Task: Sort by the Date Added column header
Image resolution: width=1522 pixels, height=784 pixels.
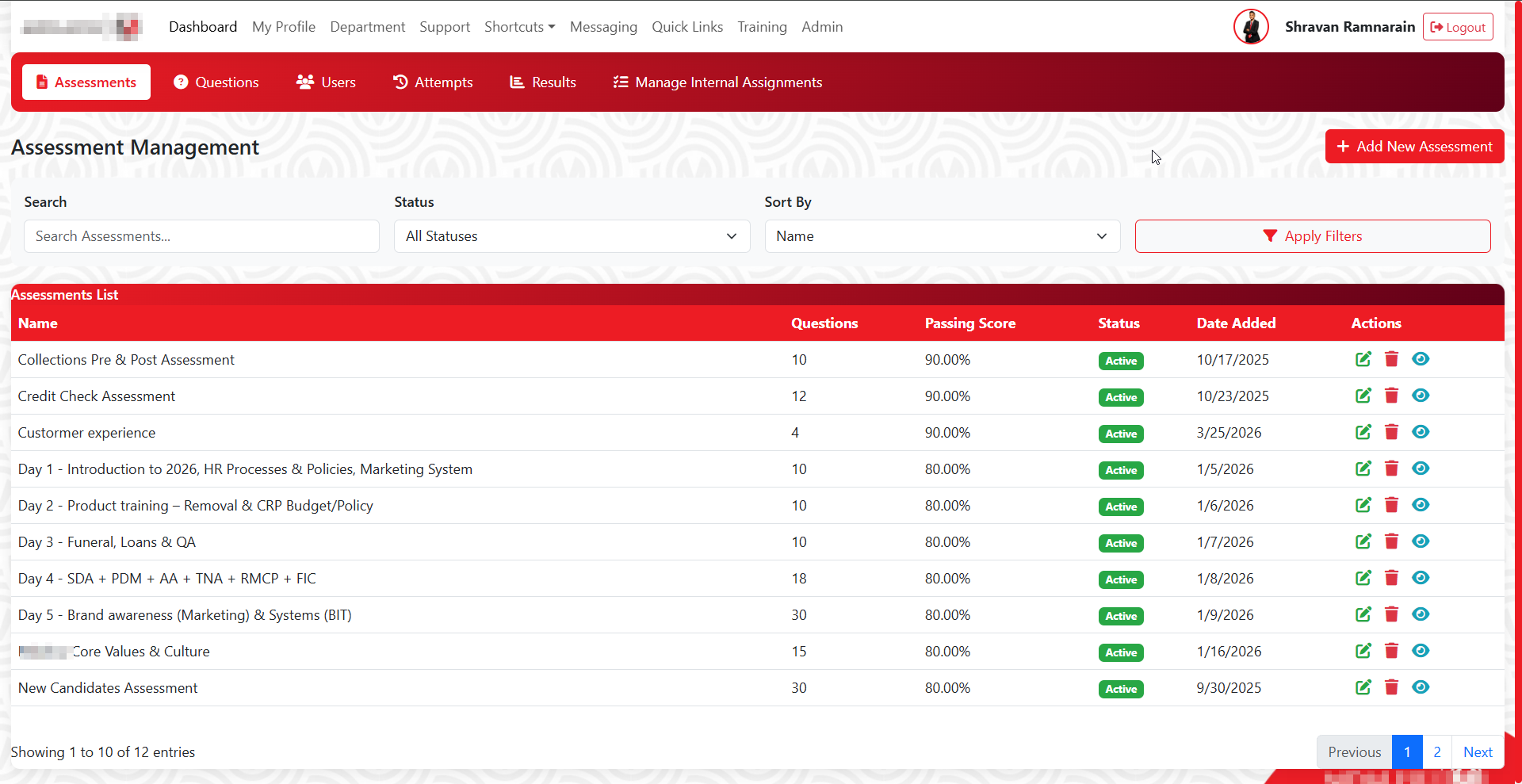Action: coord(1236,323)
